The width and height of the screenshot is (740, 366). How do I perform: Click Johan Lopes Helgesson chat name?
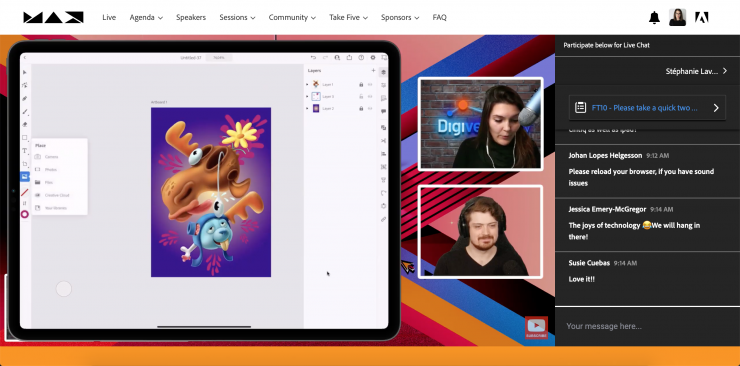605,156
